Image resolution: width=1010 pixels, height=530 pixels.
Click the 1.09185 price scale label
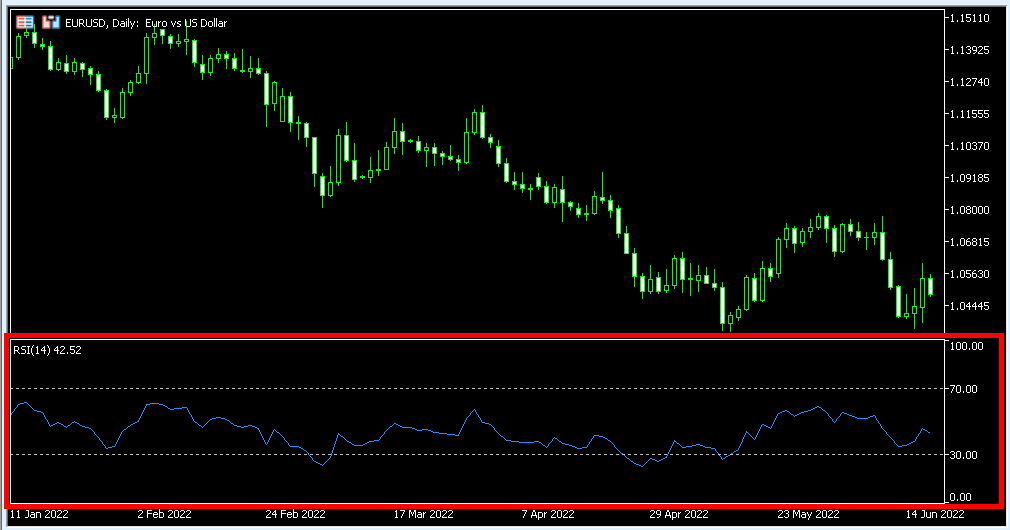(x=969, y=178)
